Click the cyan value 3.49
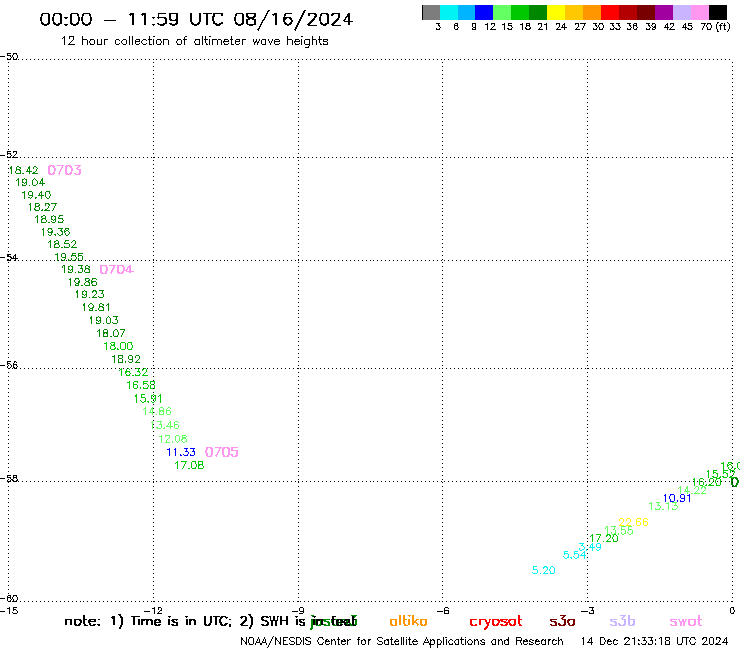The height and width of the screenshot is (650, 740). coord(590,547)
